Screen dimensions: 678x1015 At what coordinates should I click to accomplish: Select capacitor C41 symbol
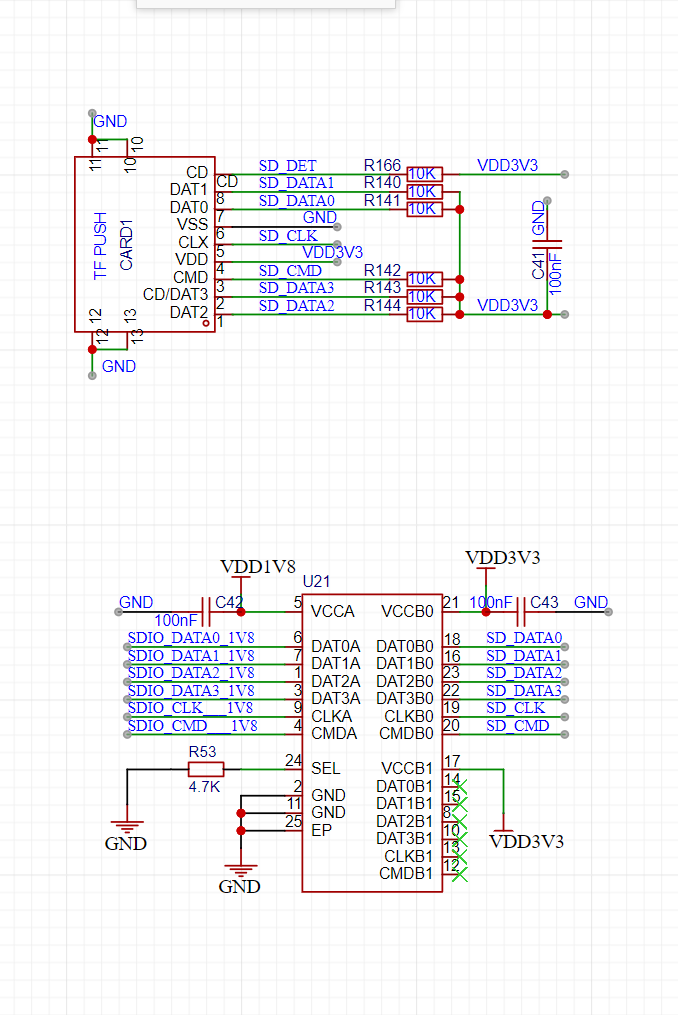(547, 244)
